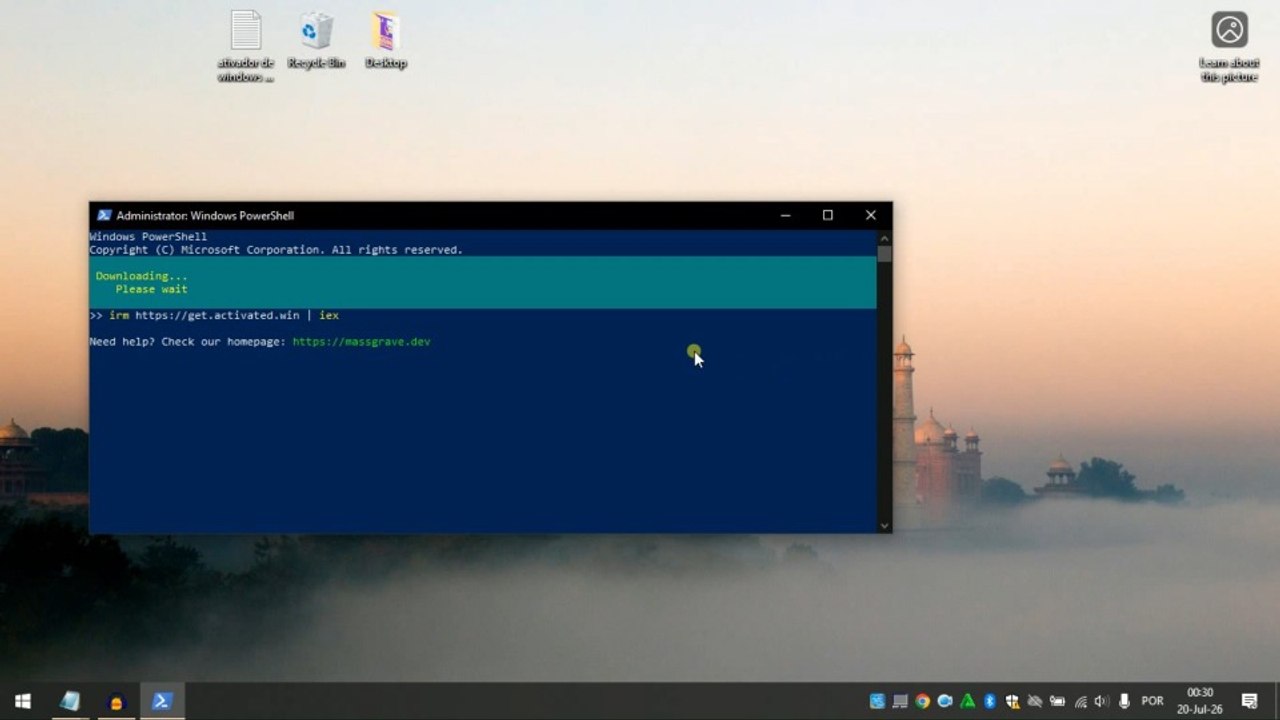Screen dimensions: 1280x720
Task: Click the 'irm https://get.activated.win | iex' command text
Action: click(224, 315)
